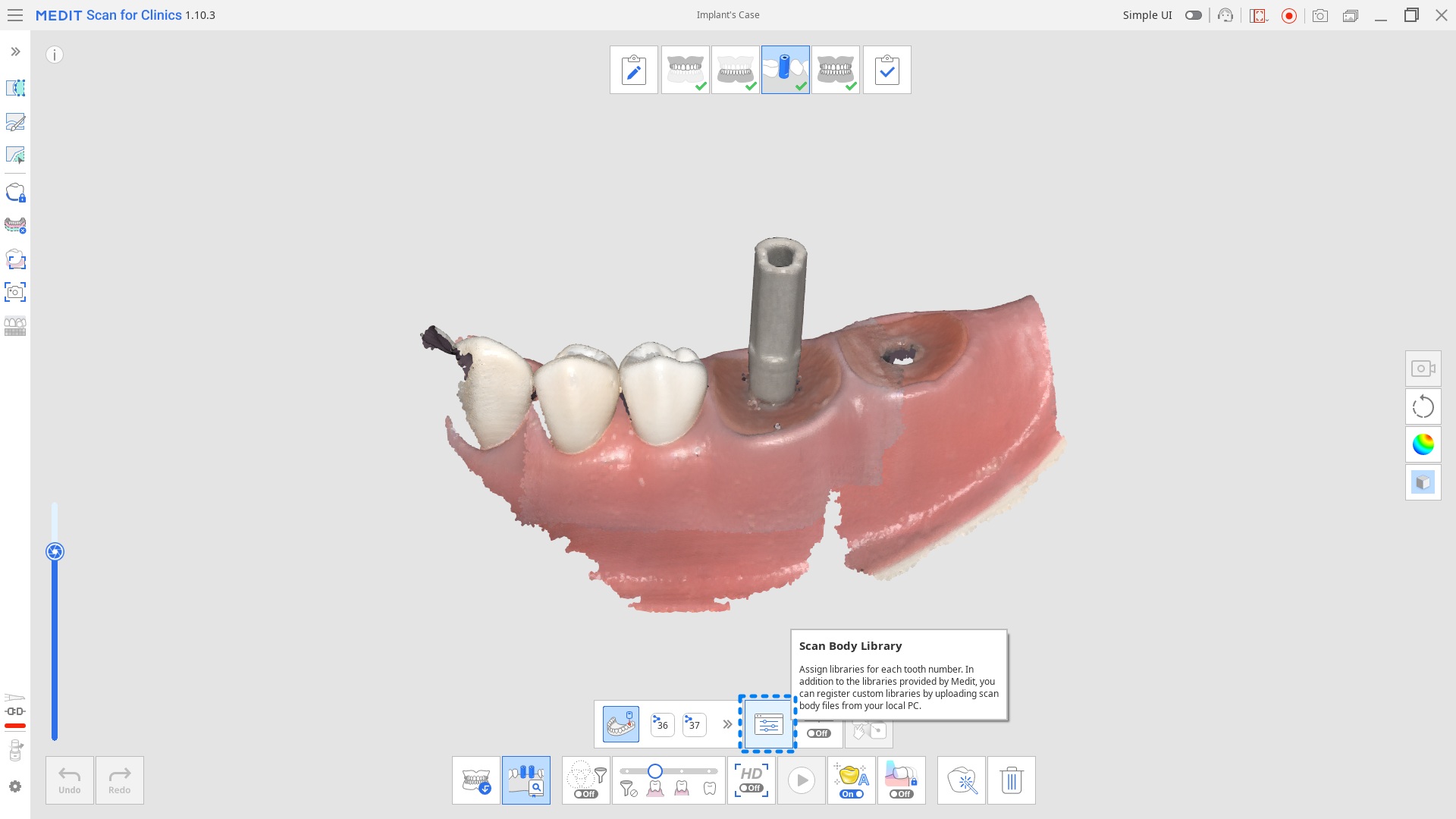Open the support headset icon
Image resolution: width=1456 pixels, height=819 pixels.
click(1225, 15)
